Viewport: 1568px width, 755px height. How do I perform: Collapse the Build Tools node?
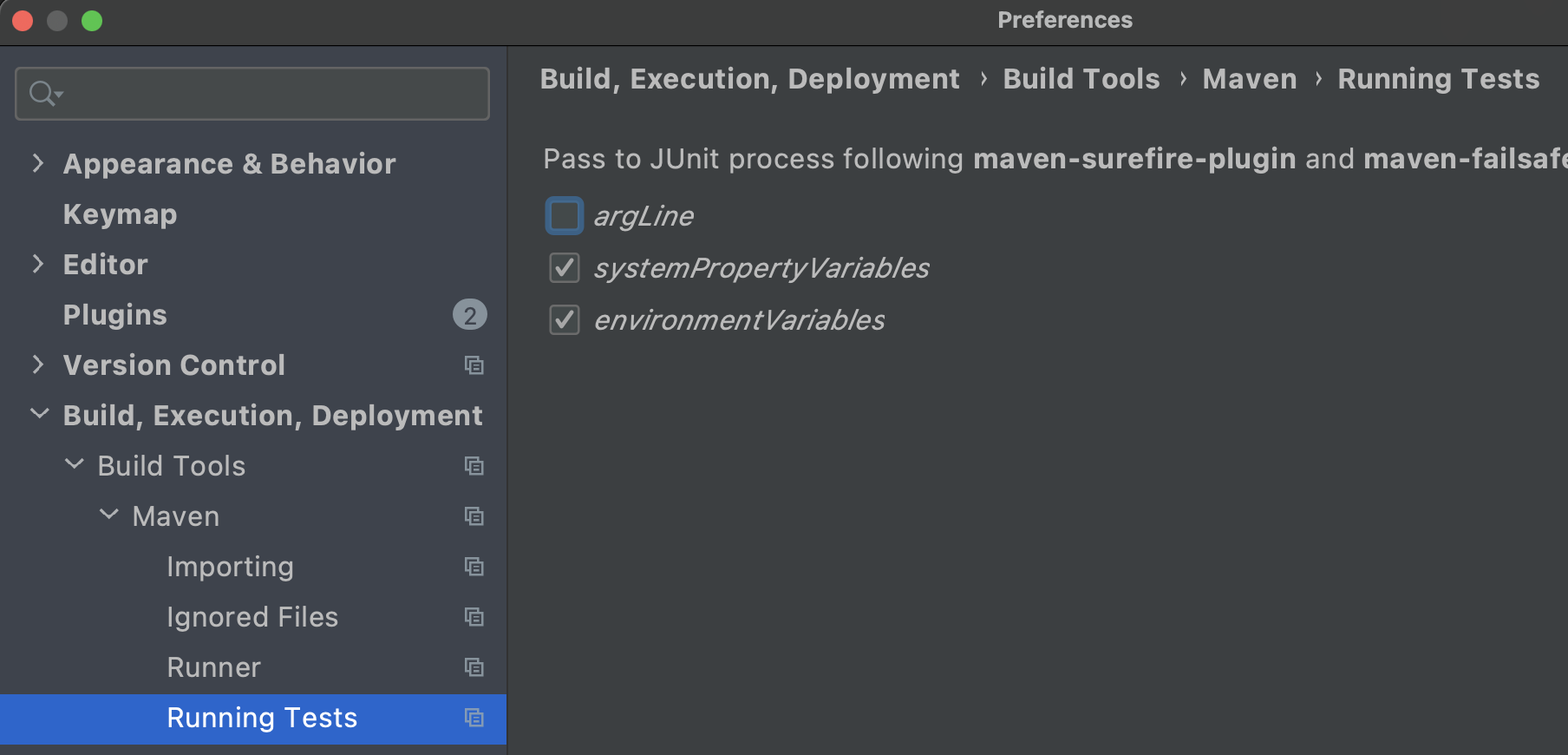pyautogui.click(x=75, y=465)
